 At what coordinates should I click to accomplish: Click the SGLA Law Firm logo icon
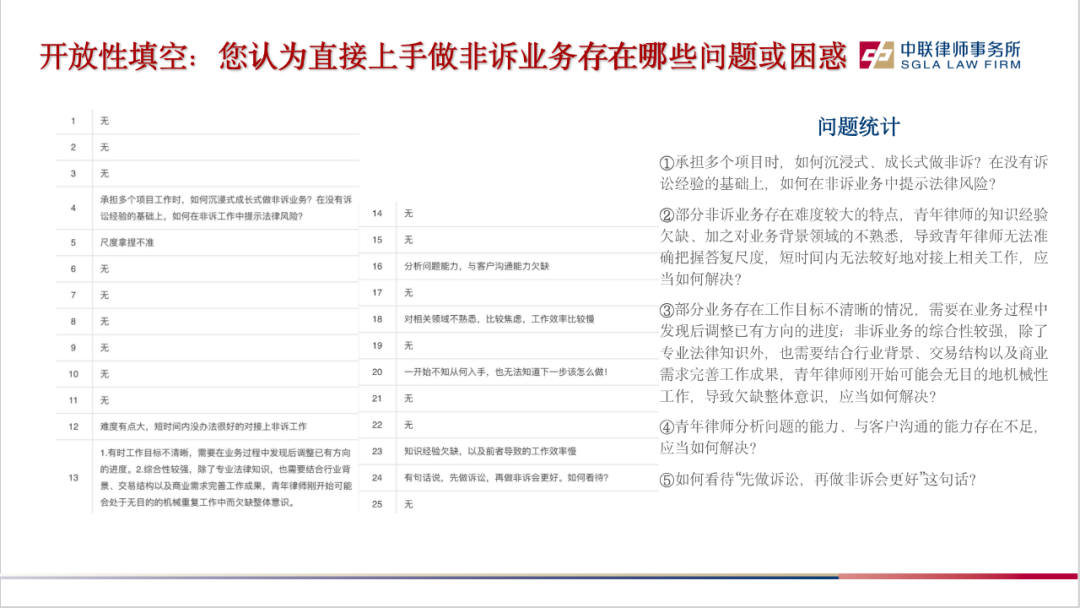876,55
